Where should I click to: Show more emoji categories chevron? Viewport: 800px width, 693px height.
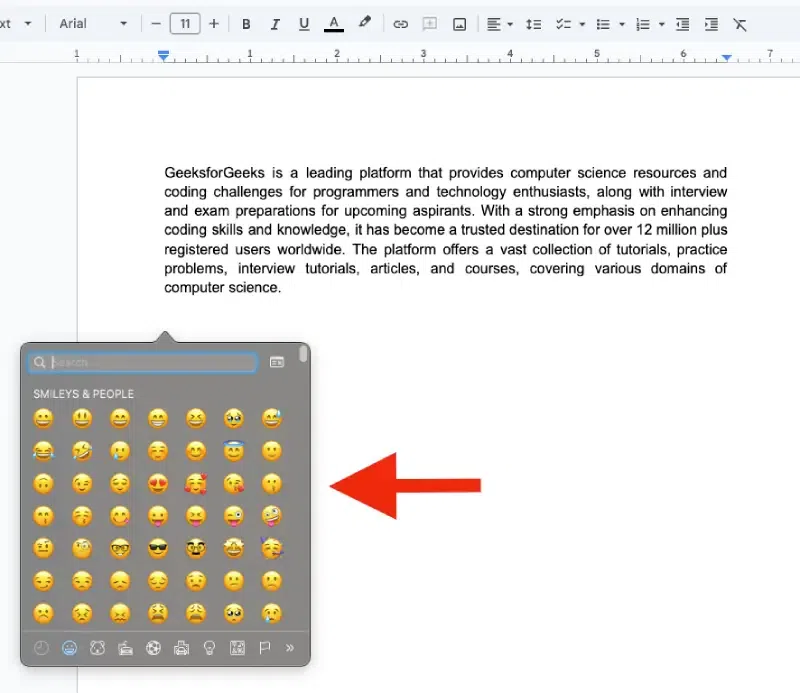pyautogui.click(x=290, y=648)
